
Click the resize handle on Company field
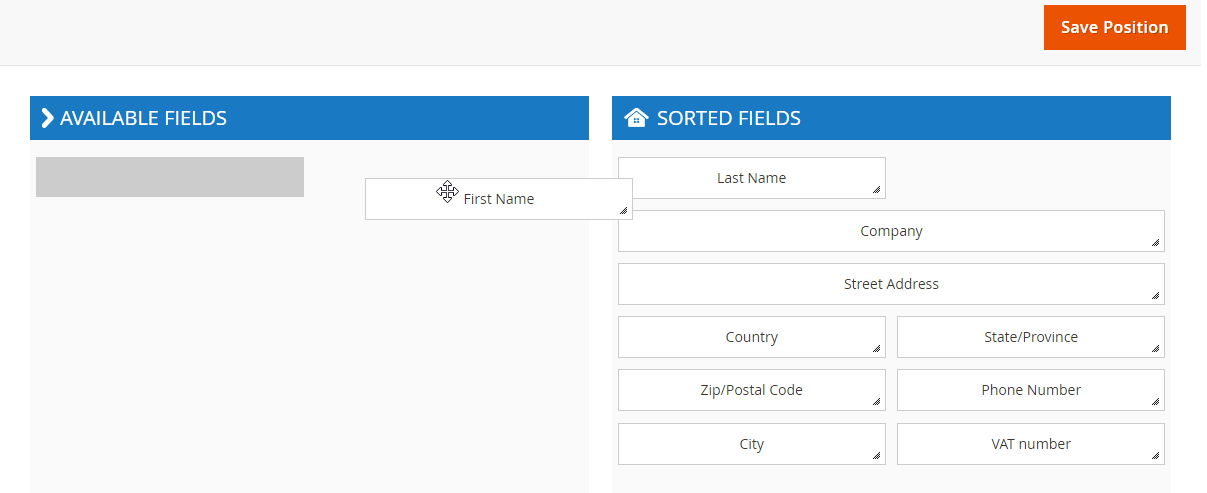[1155, 242]
